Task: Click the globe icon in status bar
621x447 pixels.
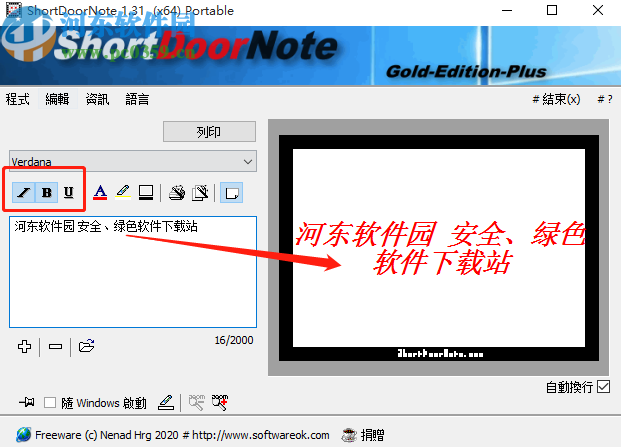Action: [24, 435]
